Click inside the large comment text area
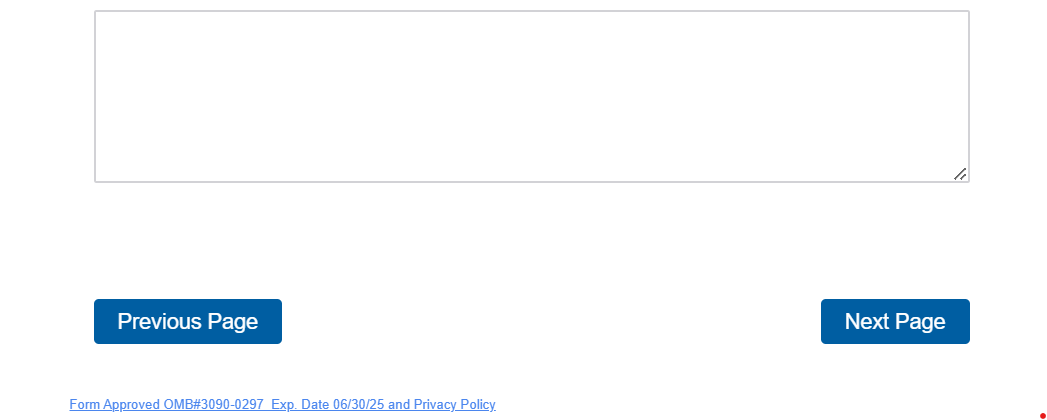1047x420 pixels. point(531,96)
